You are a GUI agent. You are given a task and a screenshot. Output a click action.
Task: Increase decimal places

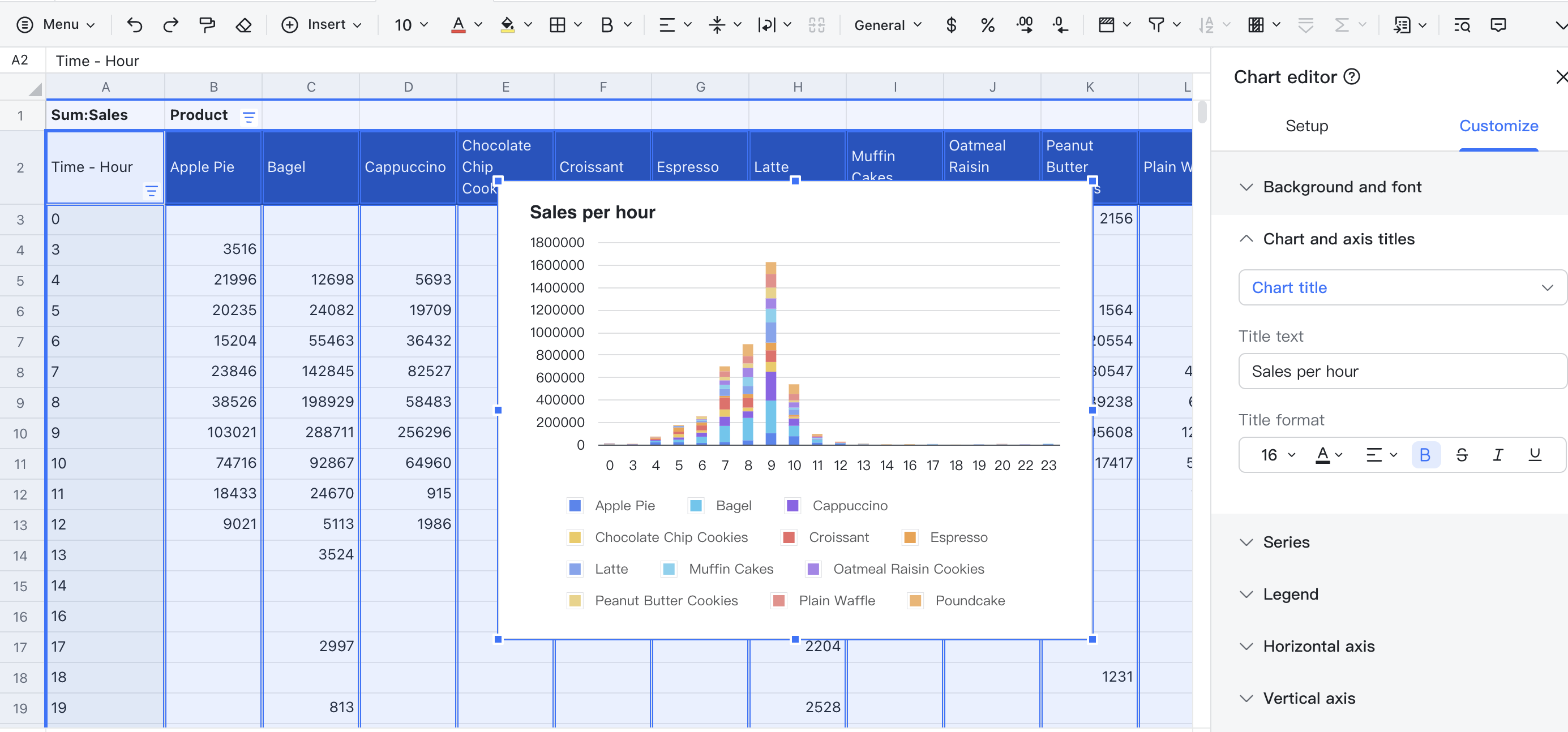click(x=1025, y=25)
